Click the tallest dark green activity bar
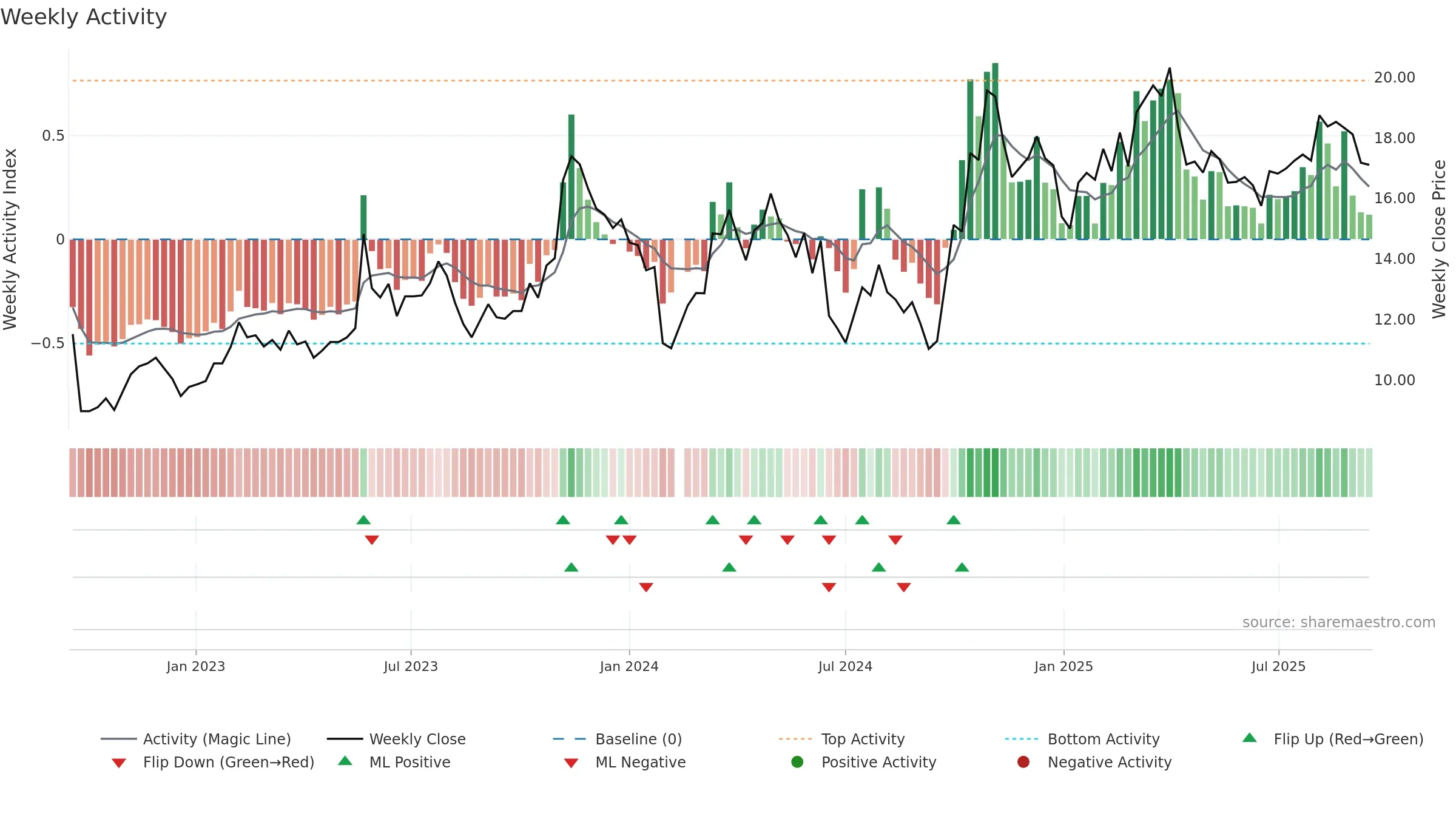The width and height of the screenshot is (1456, 819). pyautogui.click(x=995, y=151)
